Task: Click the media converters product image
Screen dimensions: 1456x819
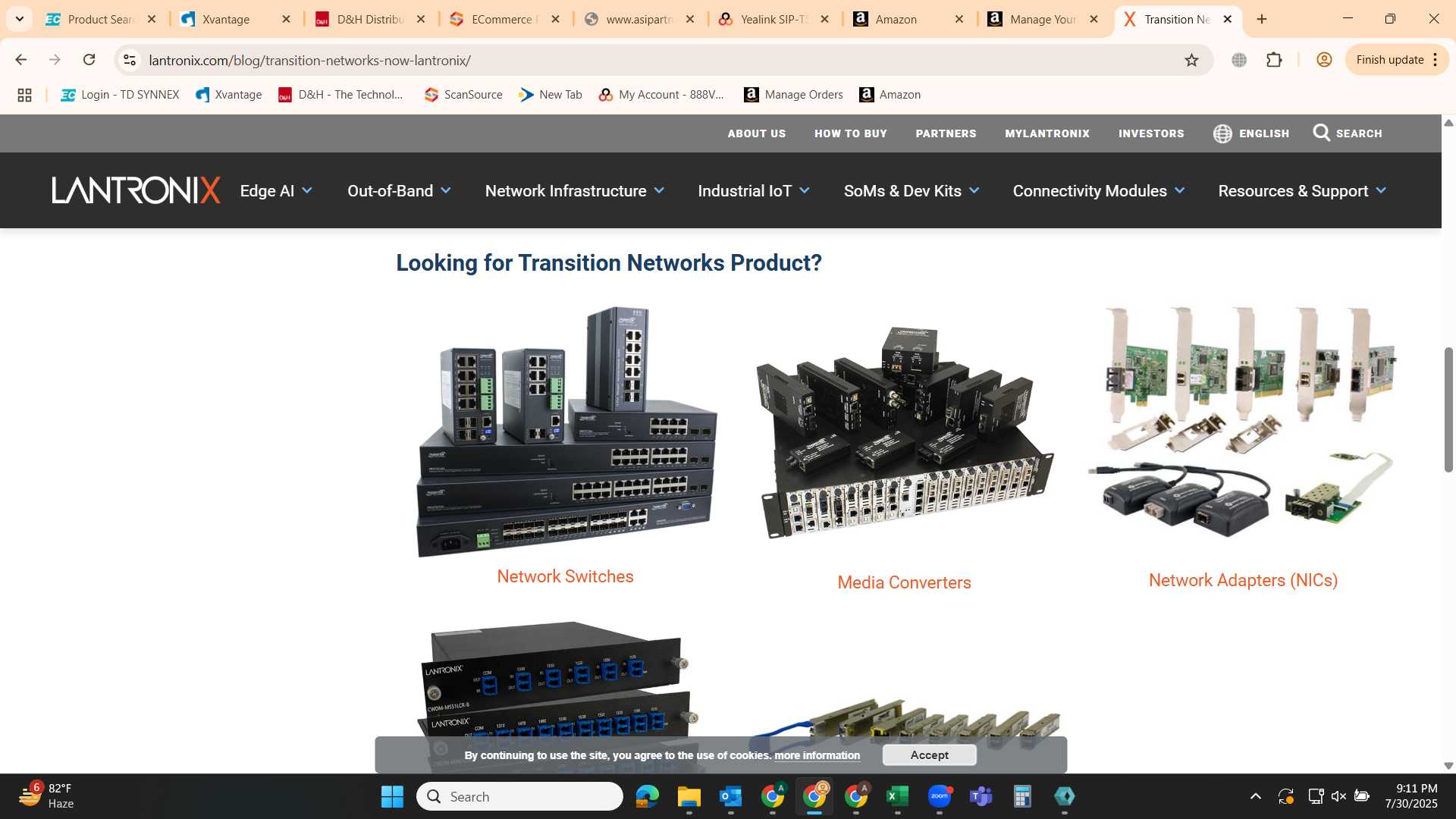Action: tap(904, 433)
